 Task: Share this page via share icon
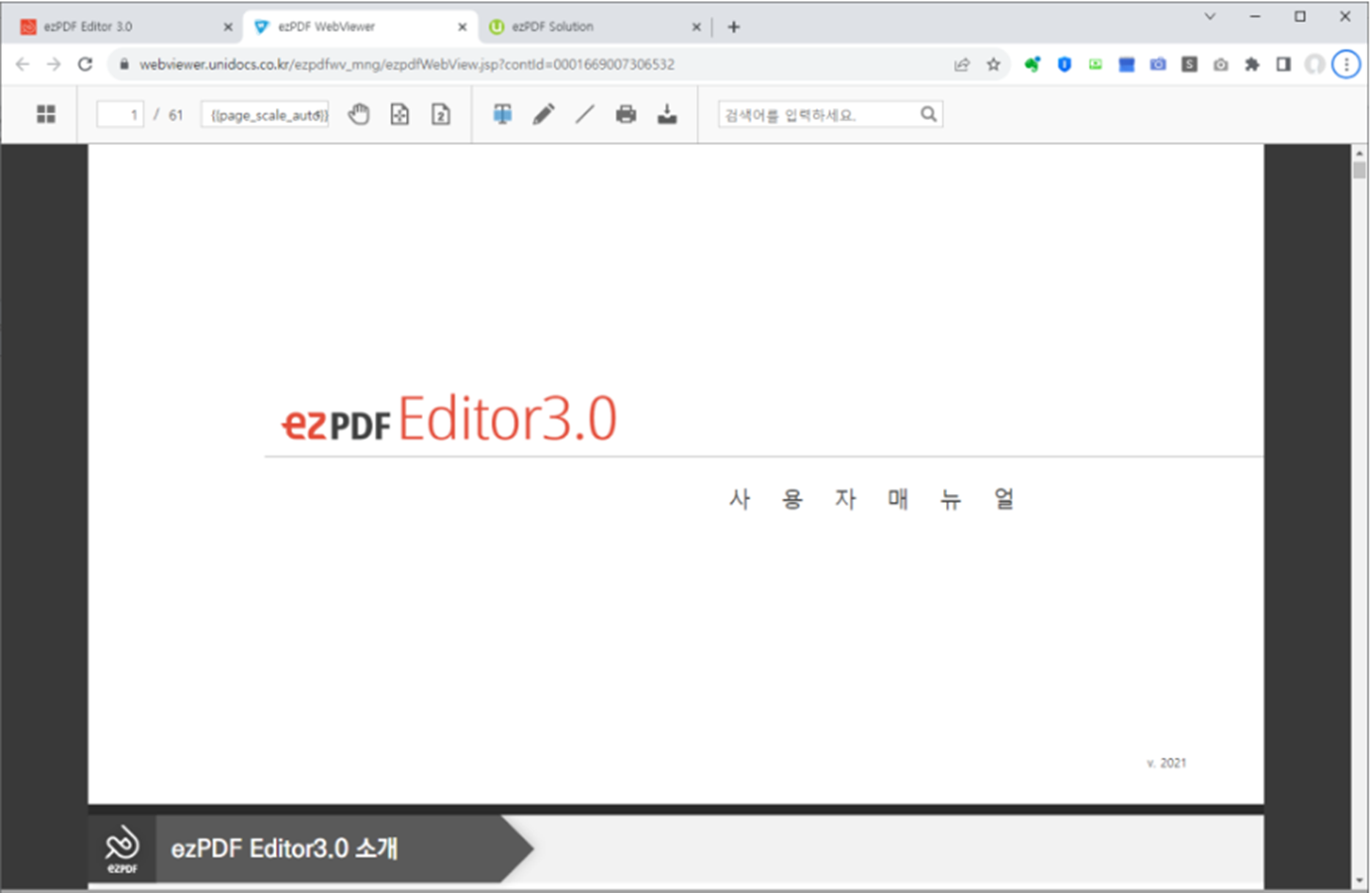tap(962, 64)
